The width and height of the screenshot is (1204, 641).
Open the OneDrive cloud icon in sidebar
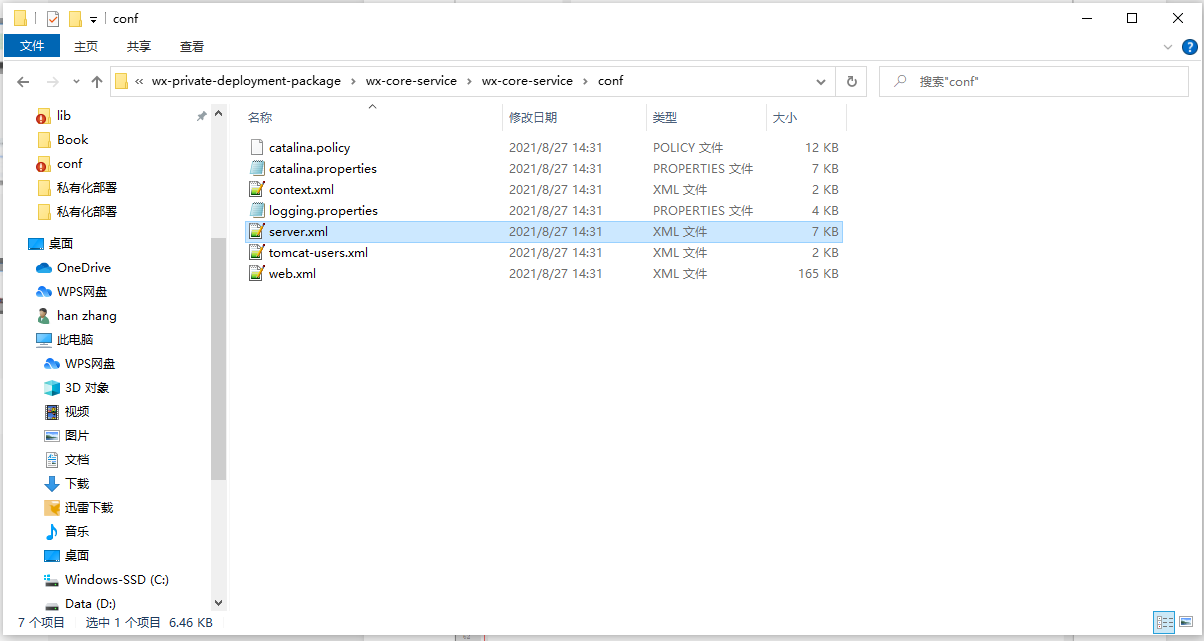44,268
